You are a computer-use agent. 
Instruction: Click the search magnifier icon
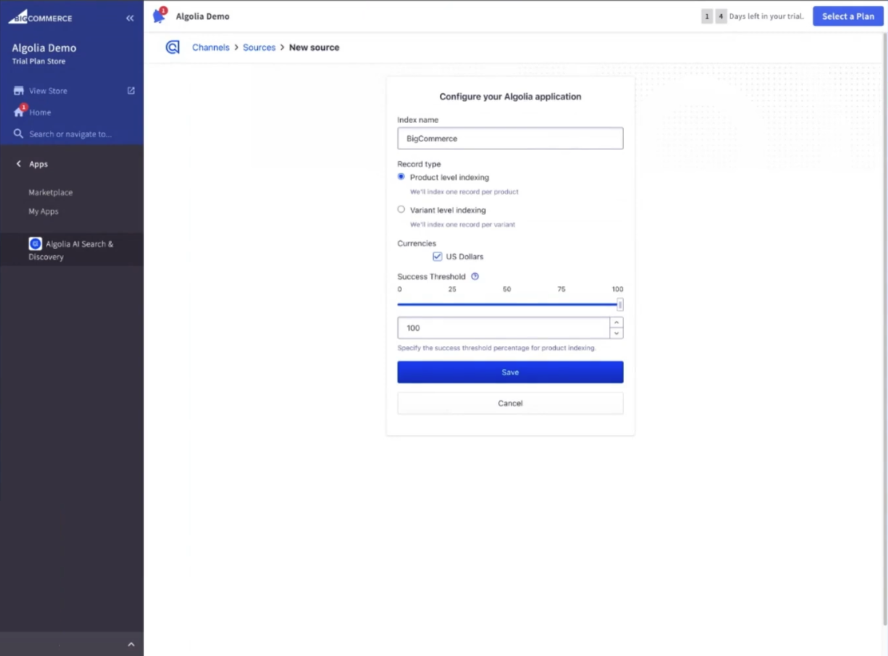tap(18, 134)
